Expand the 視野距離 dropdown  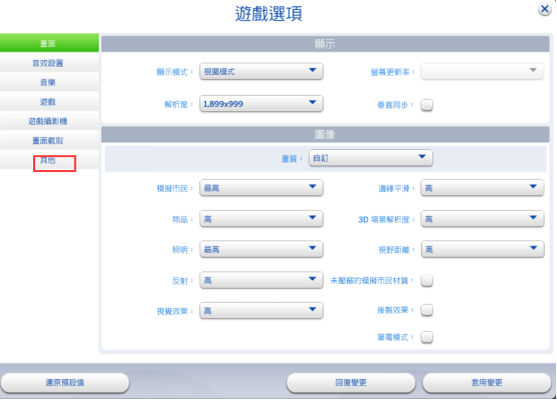pos(482,249)
